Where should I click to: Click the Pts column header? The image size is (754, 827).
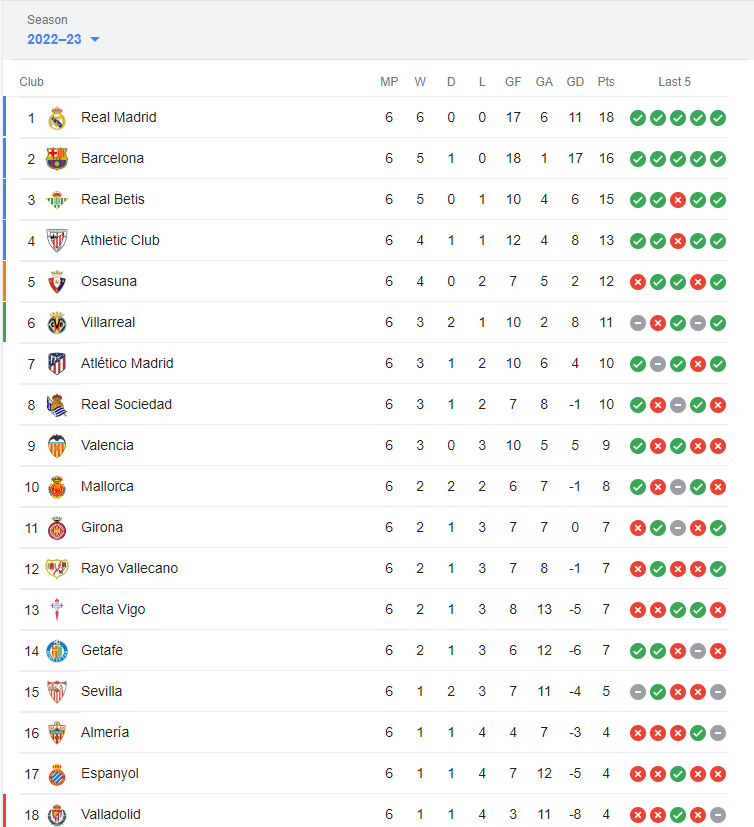(606, 82)
